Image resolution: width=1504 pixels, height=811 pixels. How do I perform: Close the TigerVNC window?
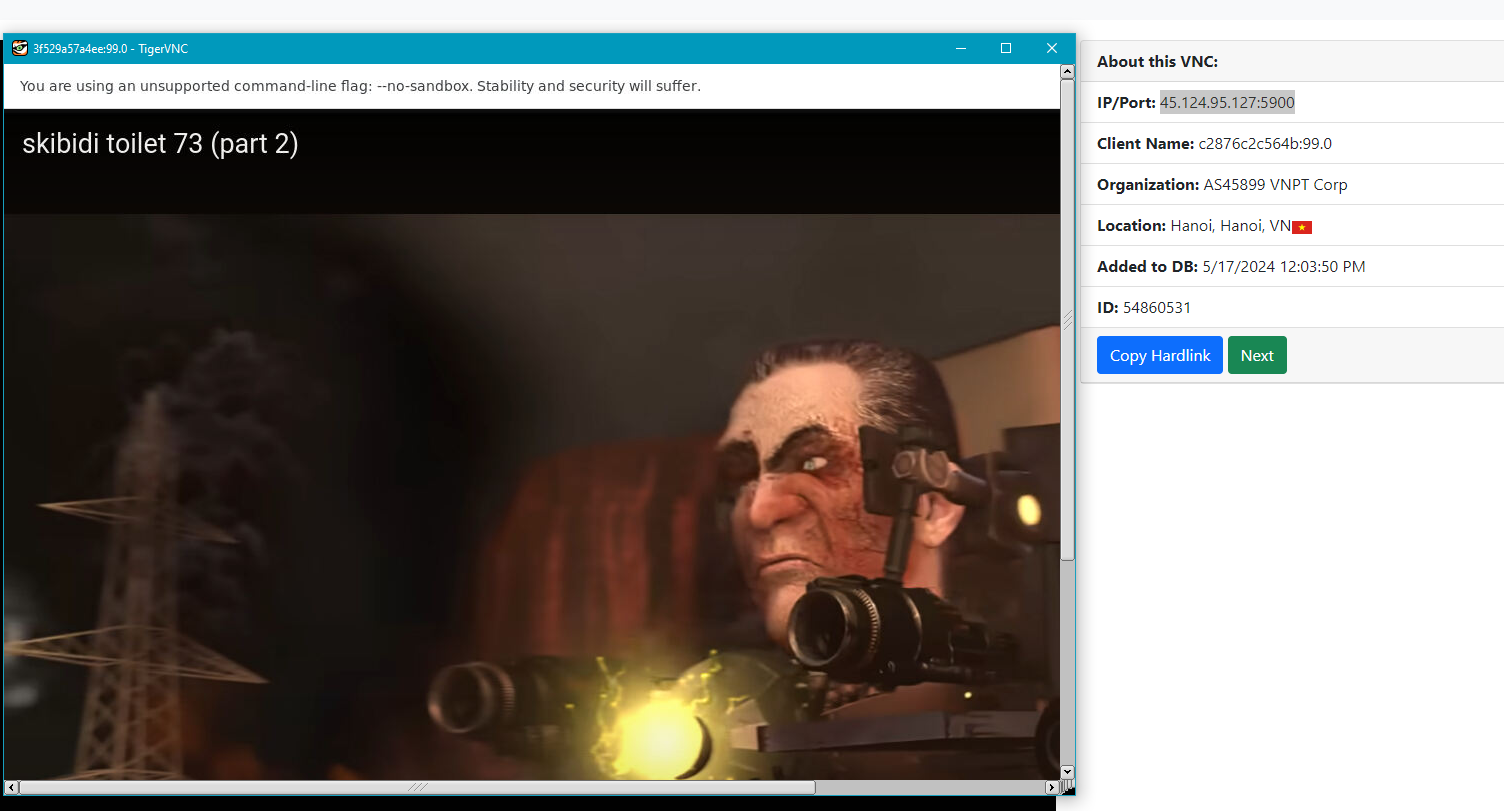click(1052, 48)
